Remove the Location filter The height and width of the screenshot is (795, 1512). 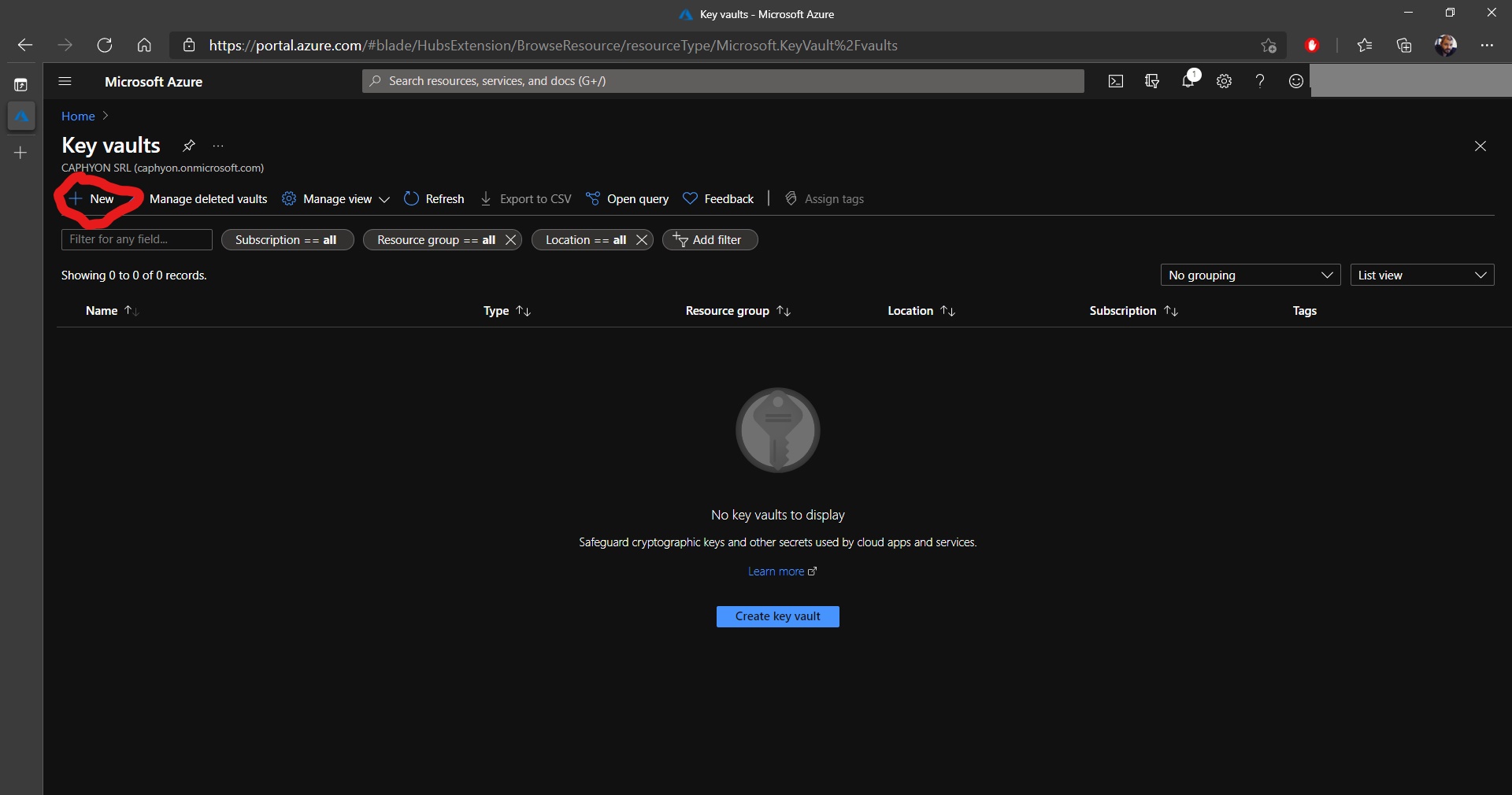pyautogui.click(x=642, y=240)
